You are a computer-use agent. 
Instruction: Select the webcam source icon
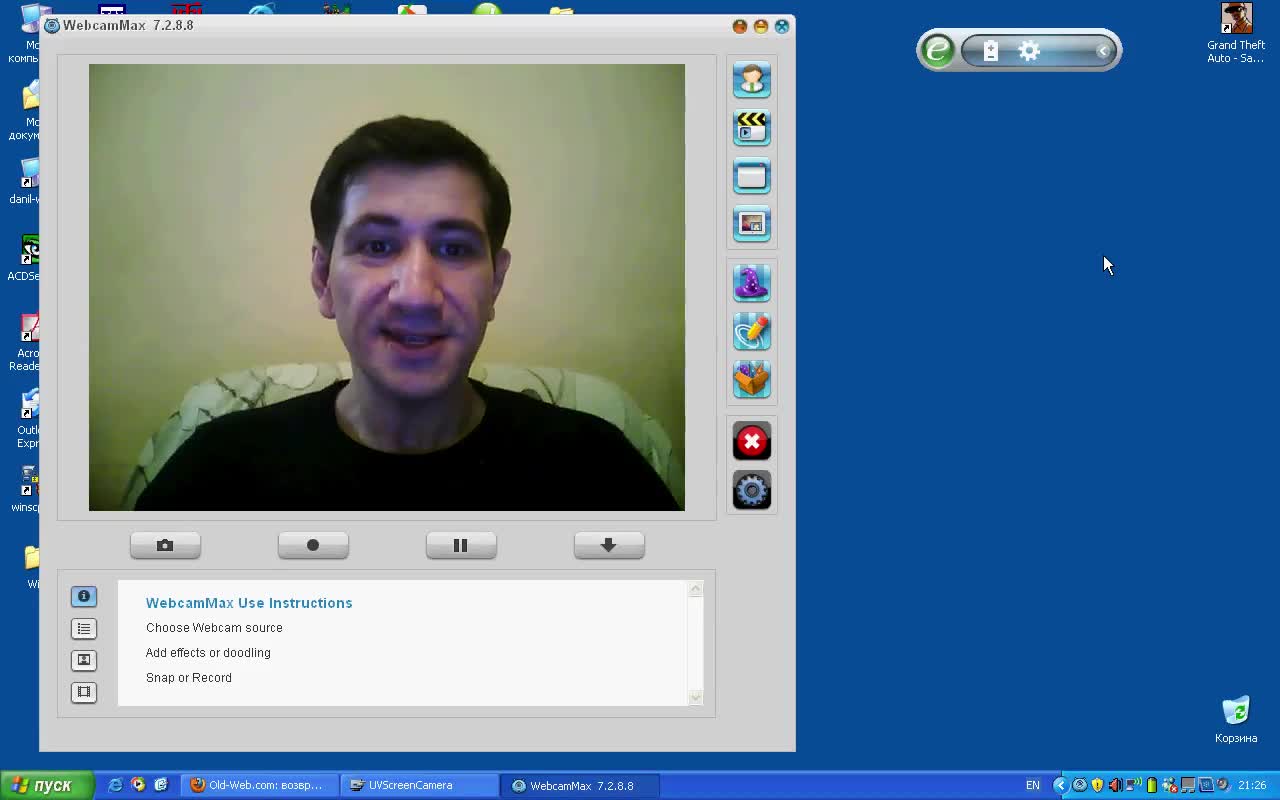[751, 80]
